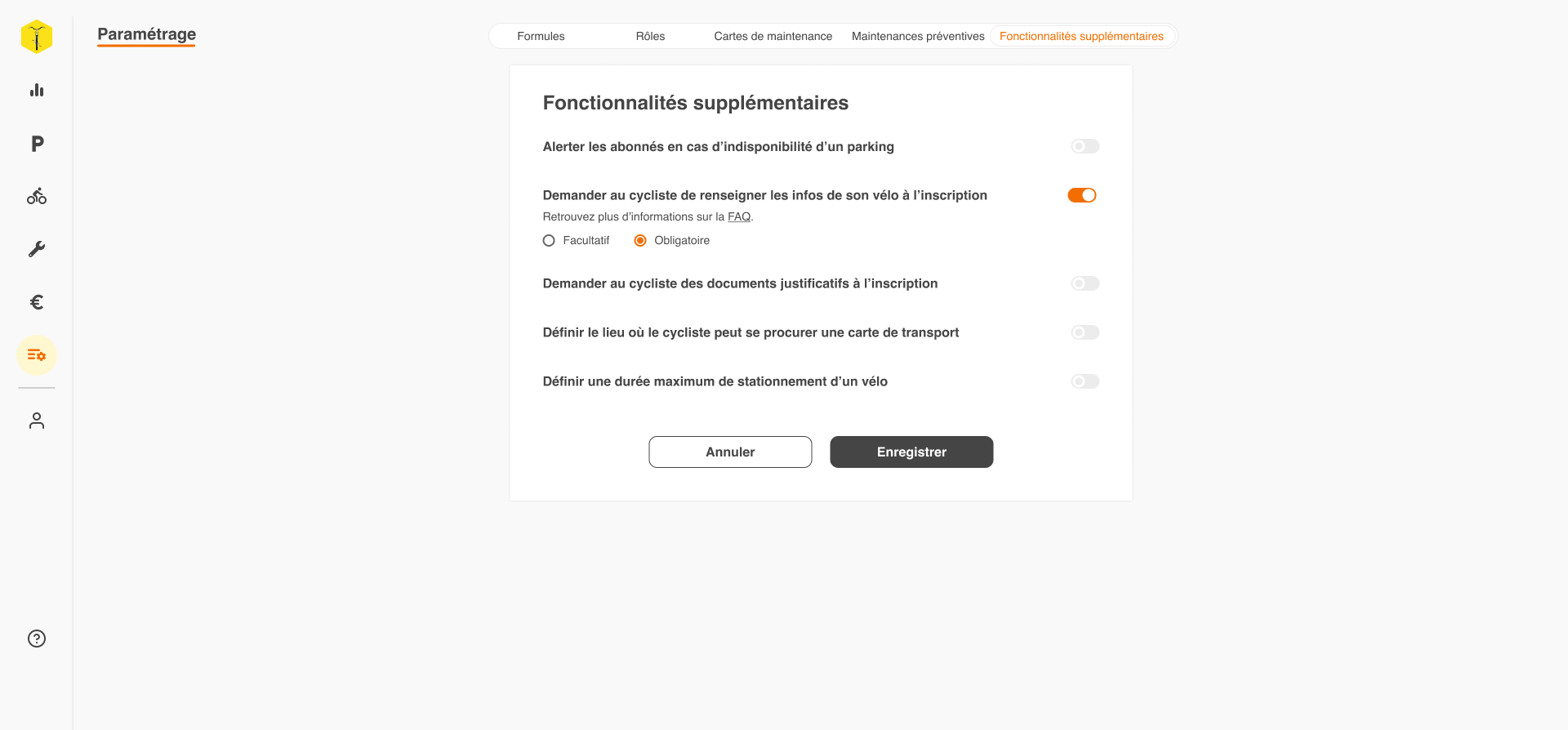1568x730 pixels.
Task: Select the parkings 'P' icon in sidebar
Action: [x=36, y=143]
